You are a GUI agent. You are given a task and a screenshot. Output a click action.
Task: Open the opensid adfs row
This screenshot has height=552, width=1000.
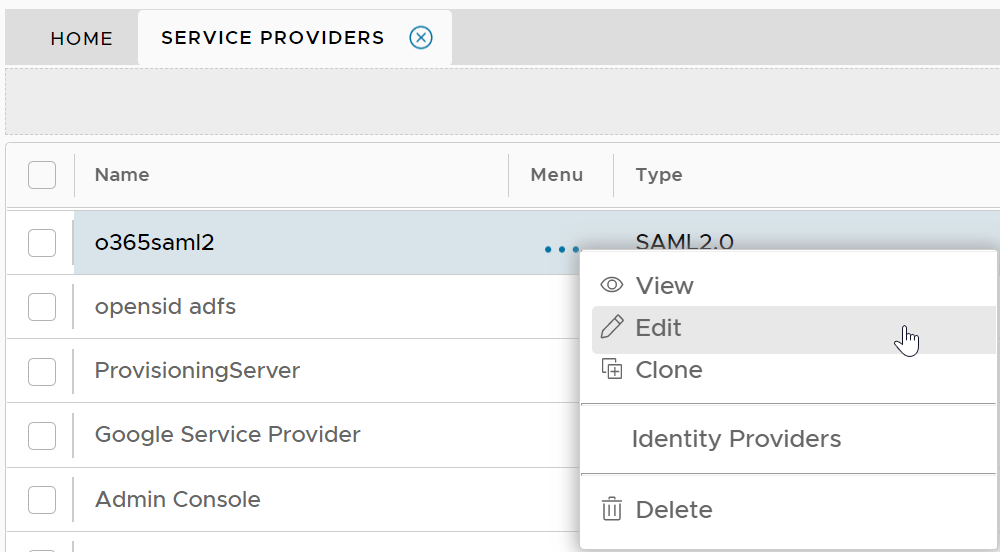click(166, 307)
